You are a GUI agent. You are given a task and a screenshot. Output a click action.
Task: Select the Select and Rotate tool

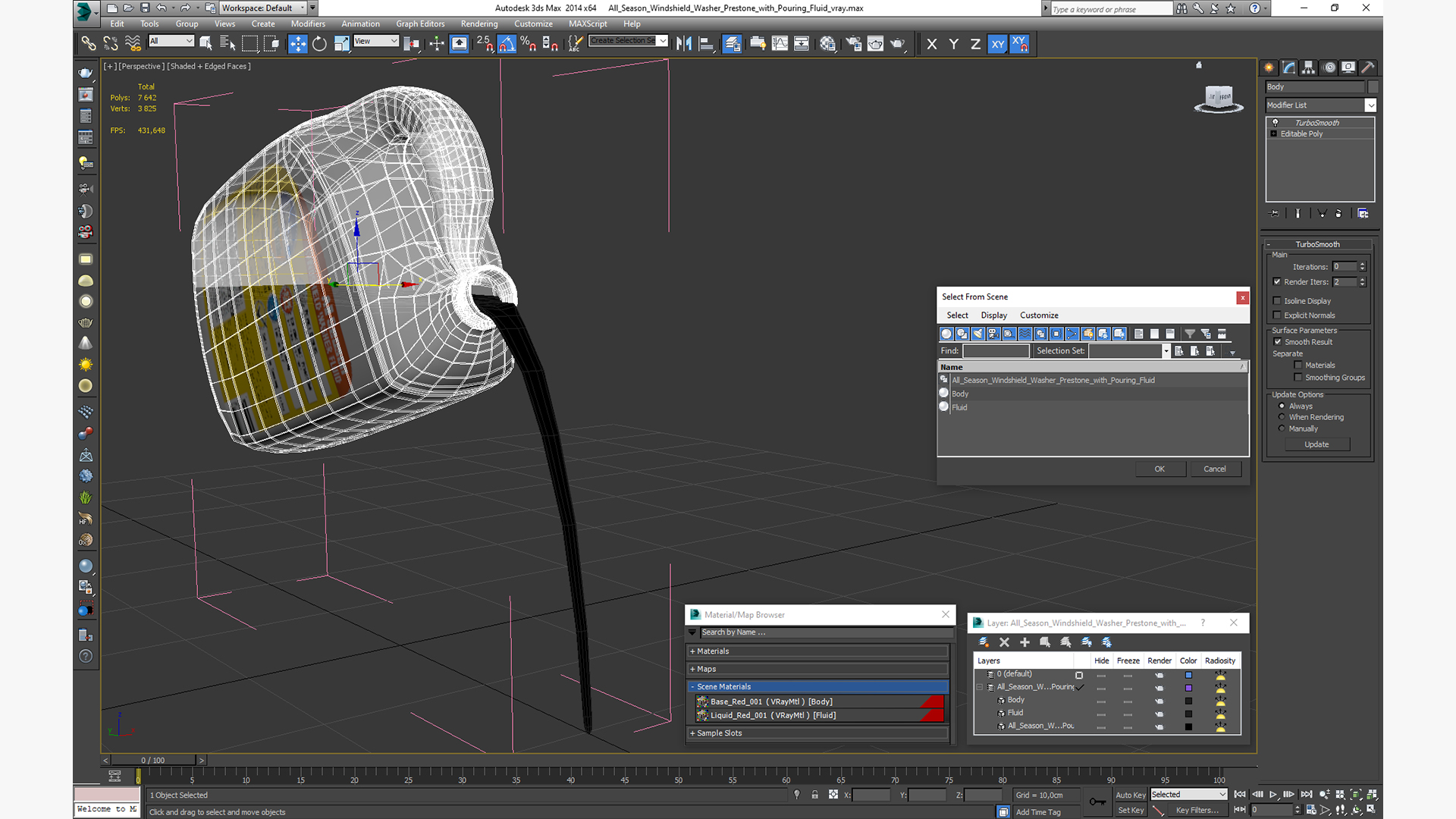(x=319, y=44)
